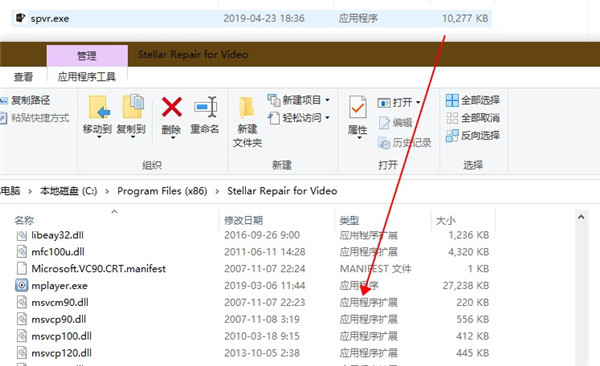The image size is (600, 366).
Task: Click the date 2019-04-23 18:36 of spvr.exe
Action: pyautogui.click(x=264, y=18)
